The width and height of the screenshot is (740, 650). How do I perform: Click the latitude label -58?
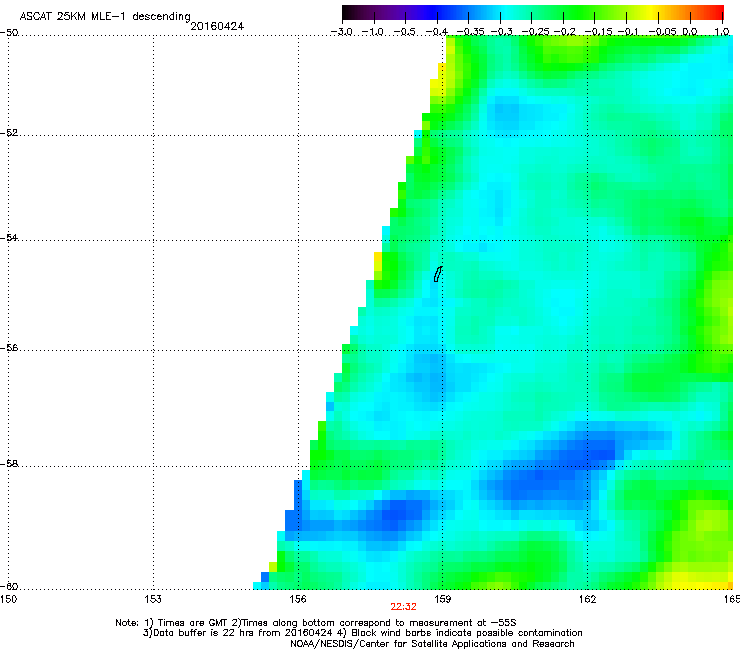9,464
